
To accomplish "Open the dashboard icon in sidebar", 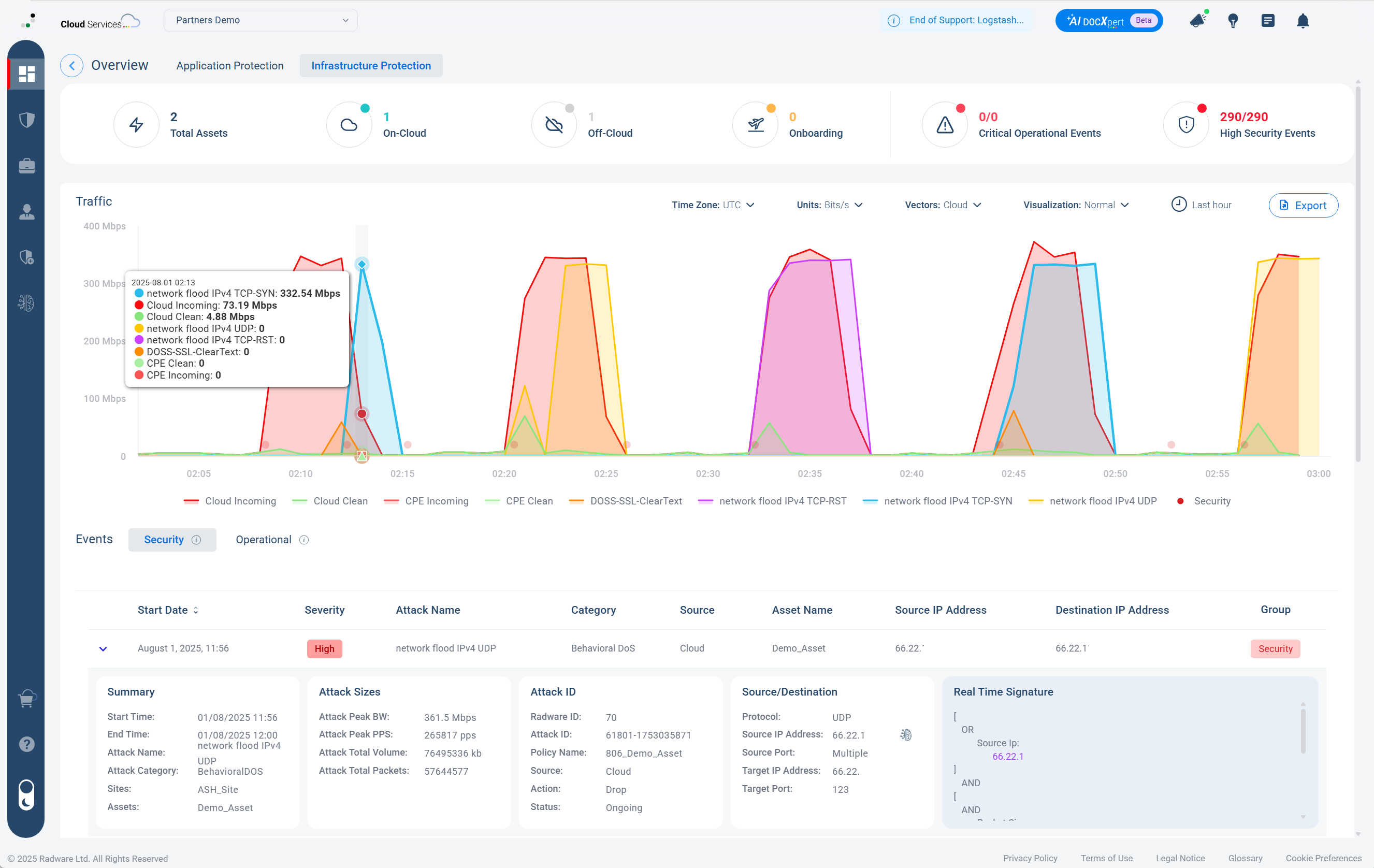I will tap(26, 74).
